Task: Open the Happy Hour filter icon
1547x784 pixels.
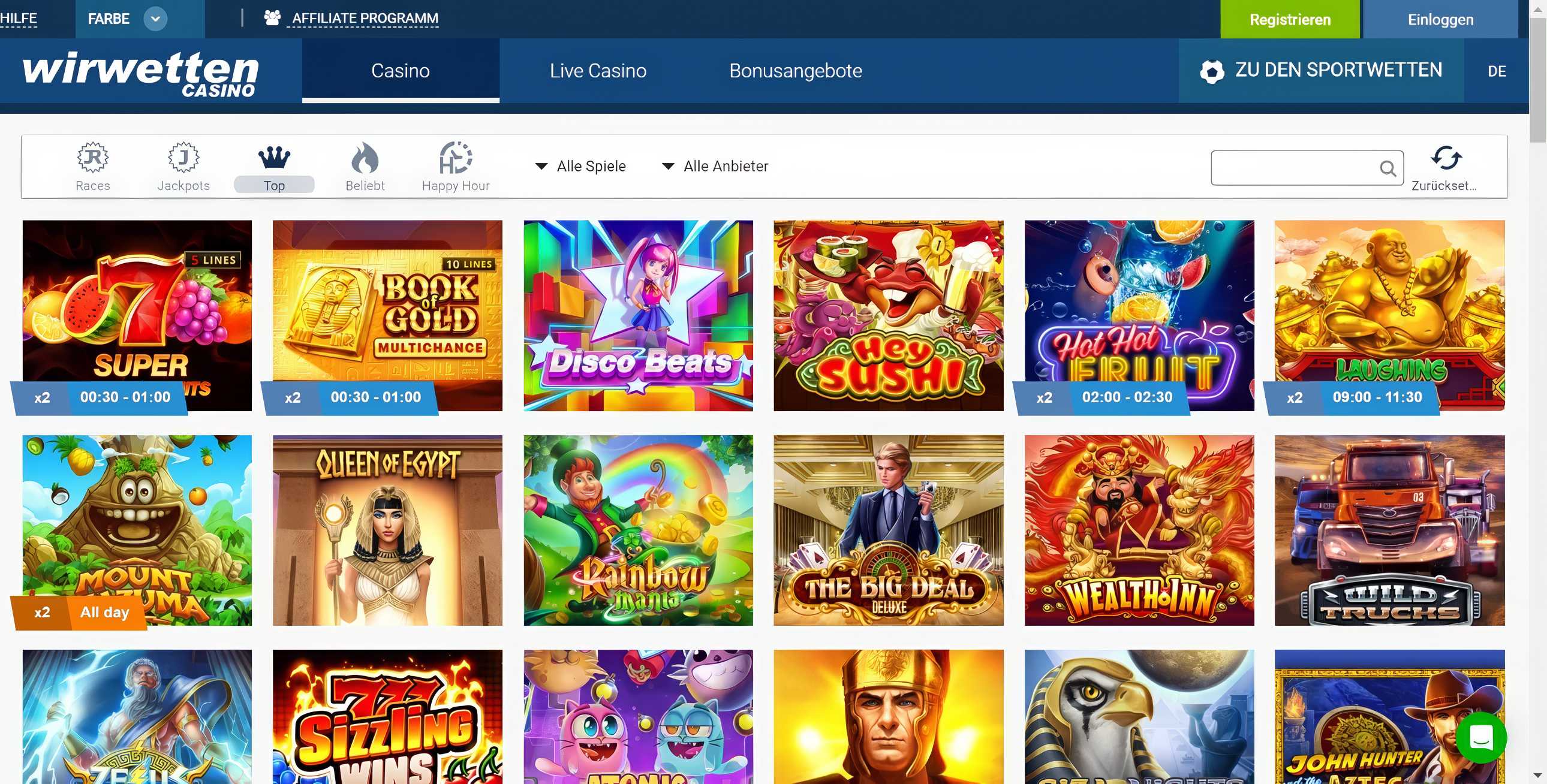Action: pos(455,158)
